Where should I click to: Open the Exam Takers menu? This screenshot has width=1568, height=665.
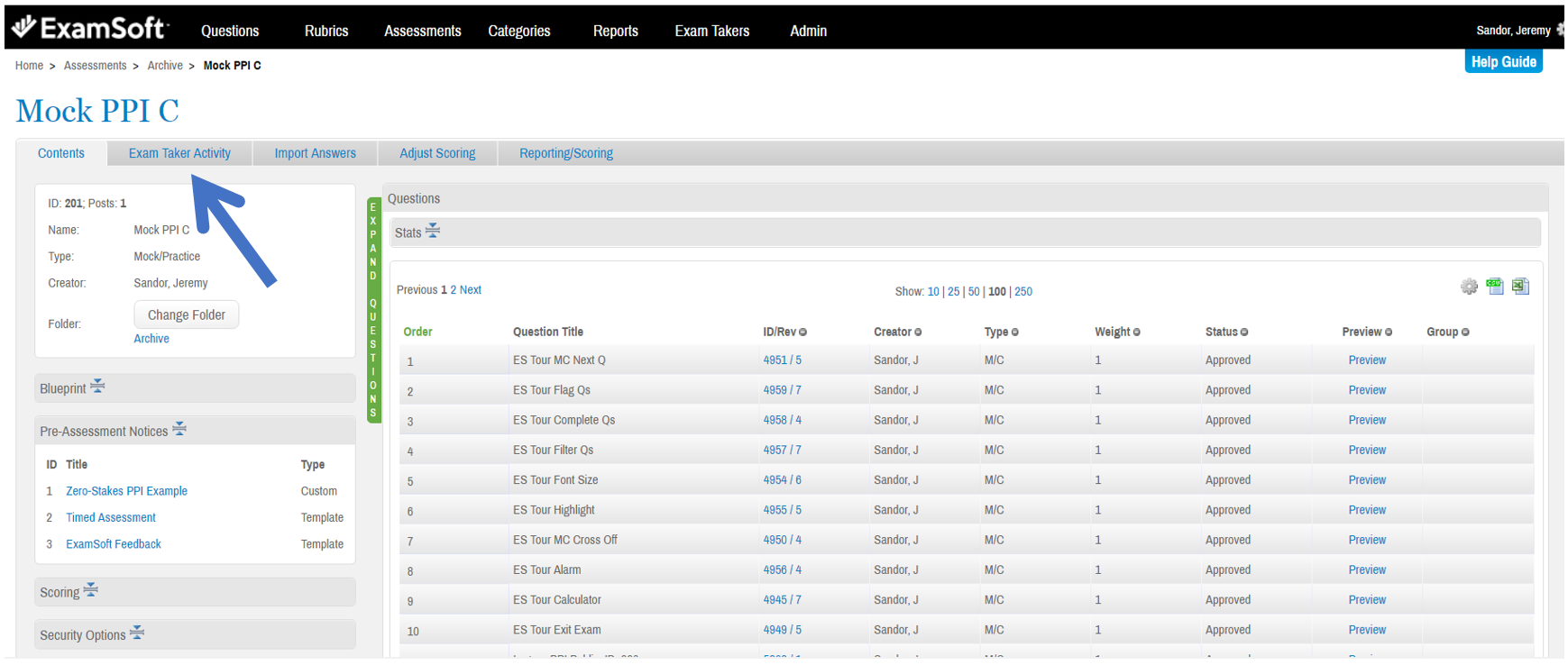pyautogui.click(x=712, y=31)
